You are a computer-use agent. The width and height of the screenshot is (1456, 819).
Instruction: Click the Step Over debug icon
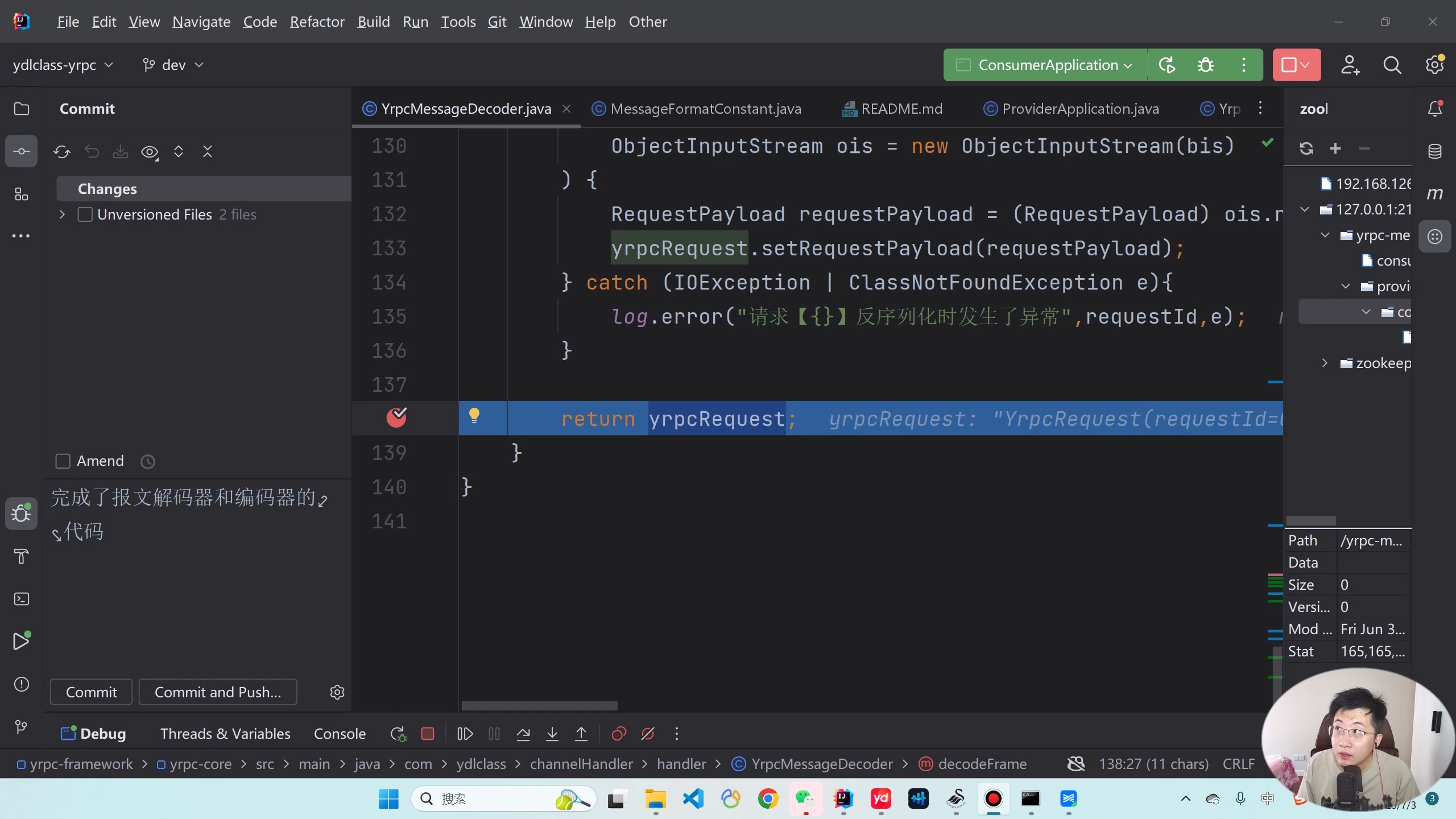pos(523,734)
